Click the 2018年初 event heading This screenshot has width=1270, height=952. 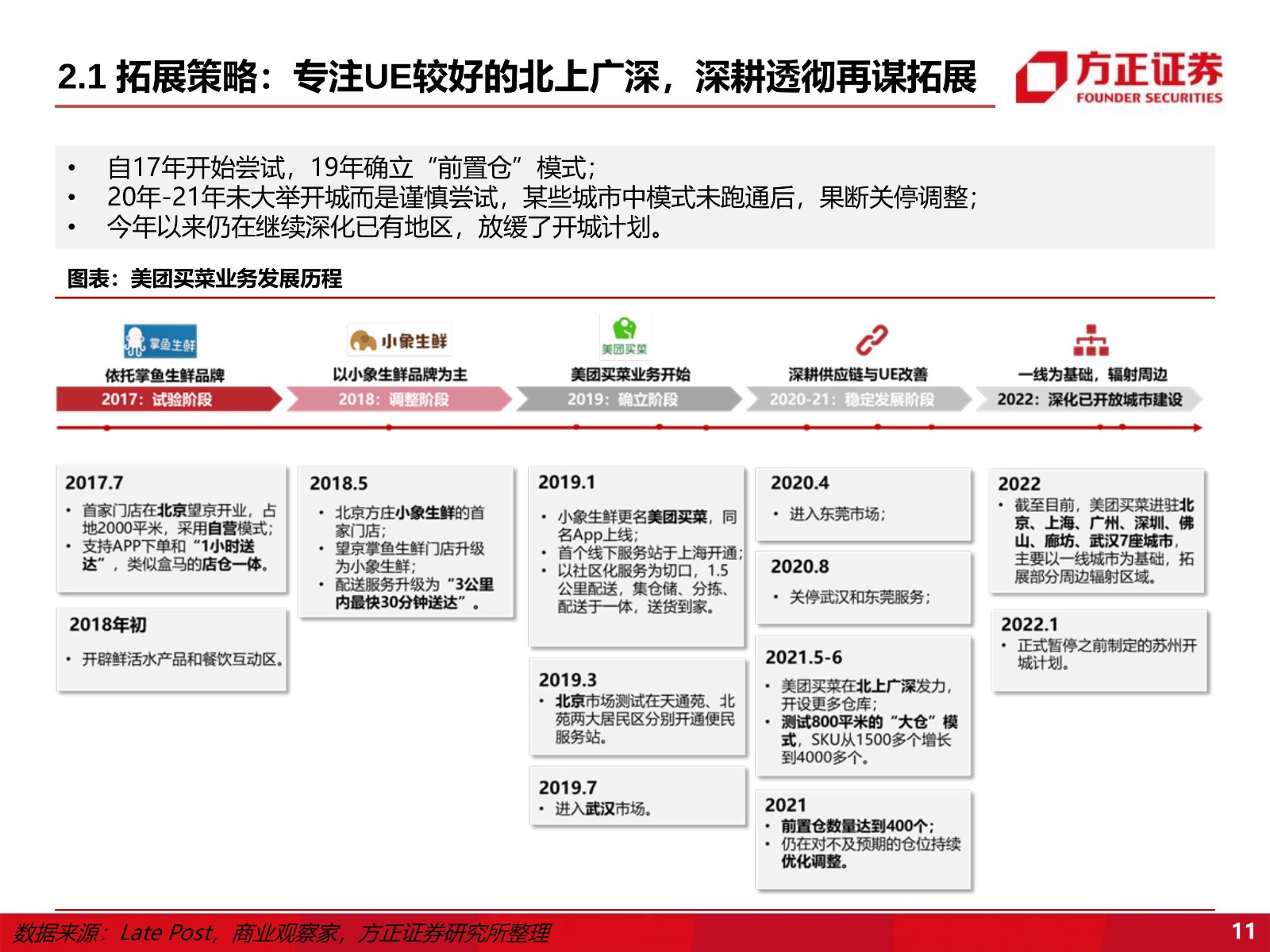tap(108, 624)
